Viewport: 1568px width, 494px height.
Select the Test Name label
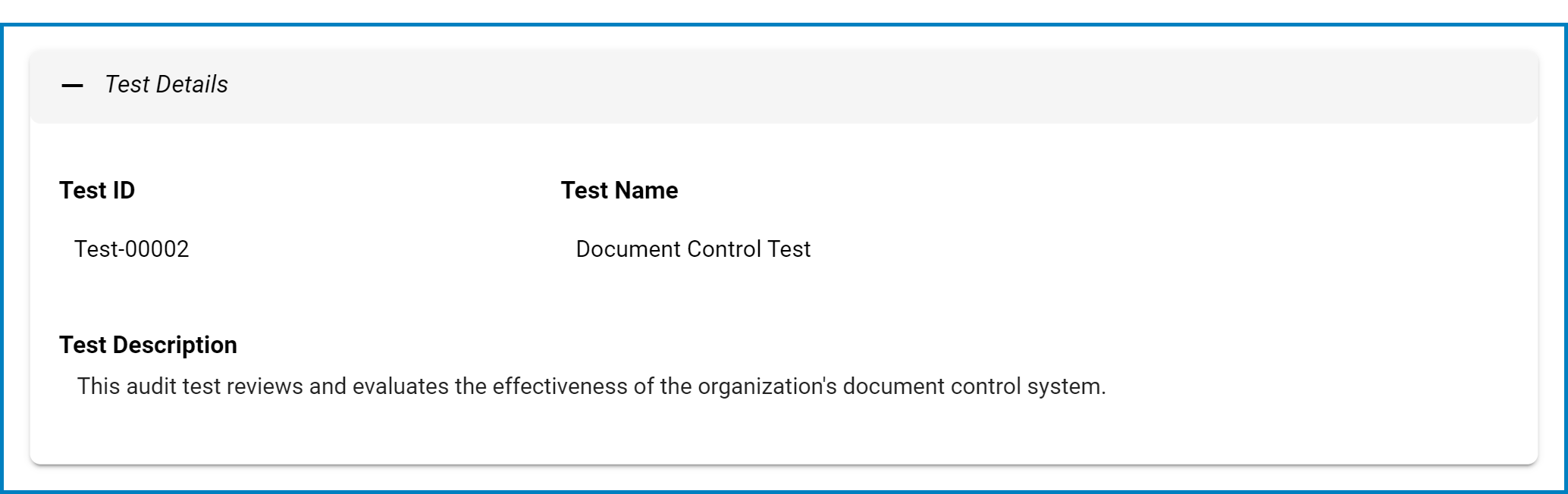(619, 190)
